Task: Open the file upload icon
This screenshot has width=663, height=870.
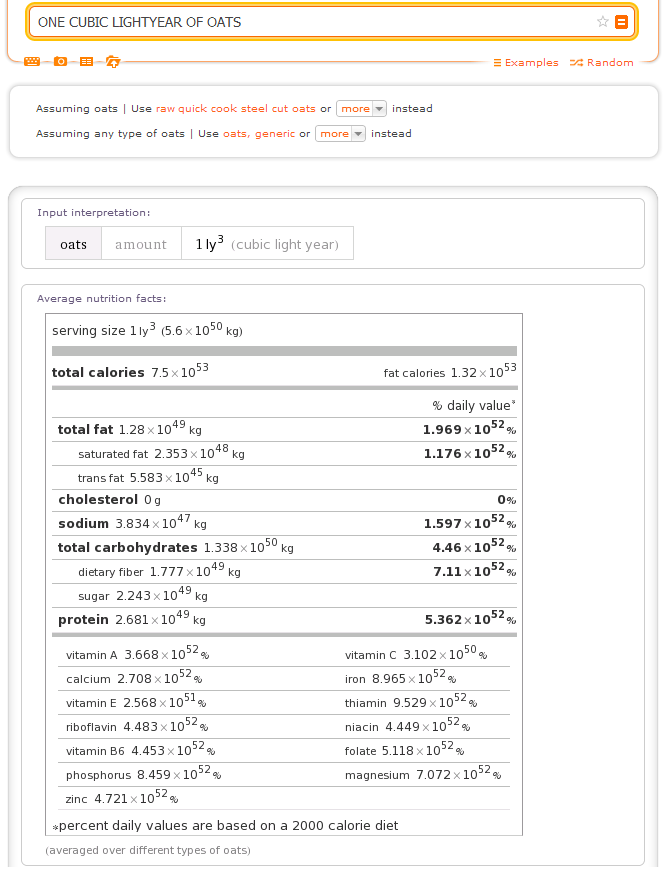Action: tap(113, 62)
